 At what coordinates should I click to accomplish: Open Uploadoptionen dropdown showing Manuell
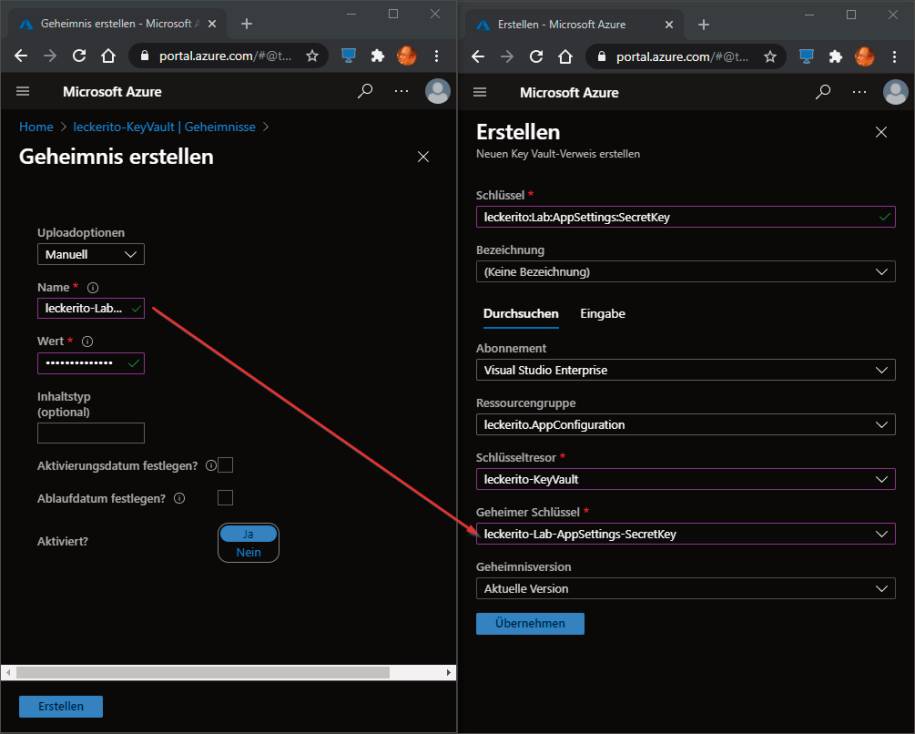tap(91, 254)
